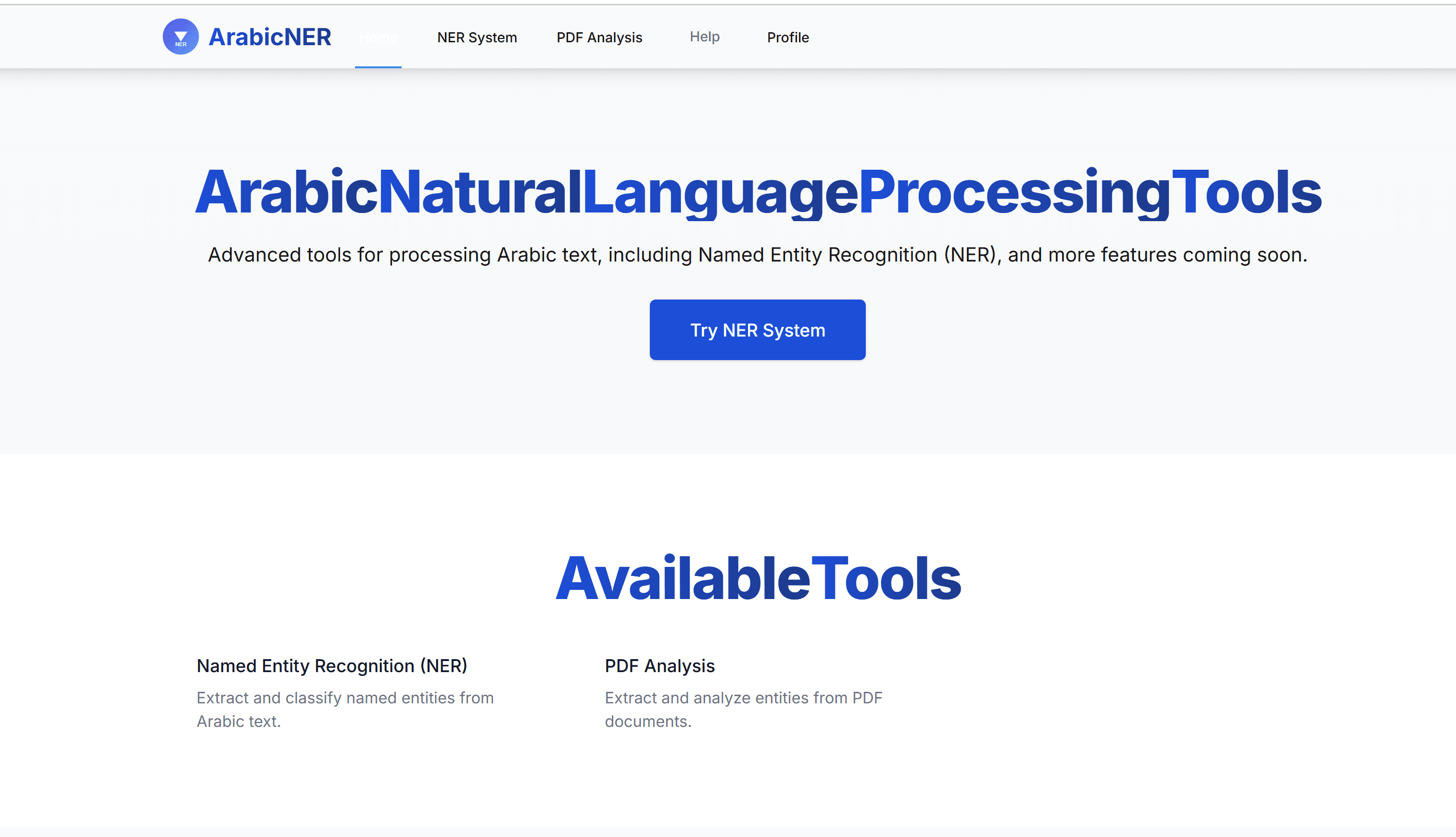Go to the Profile page
This screenshot has height=837, width=1456.
788,37
